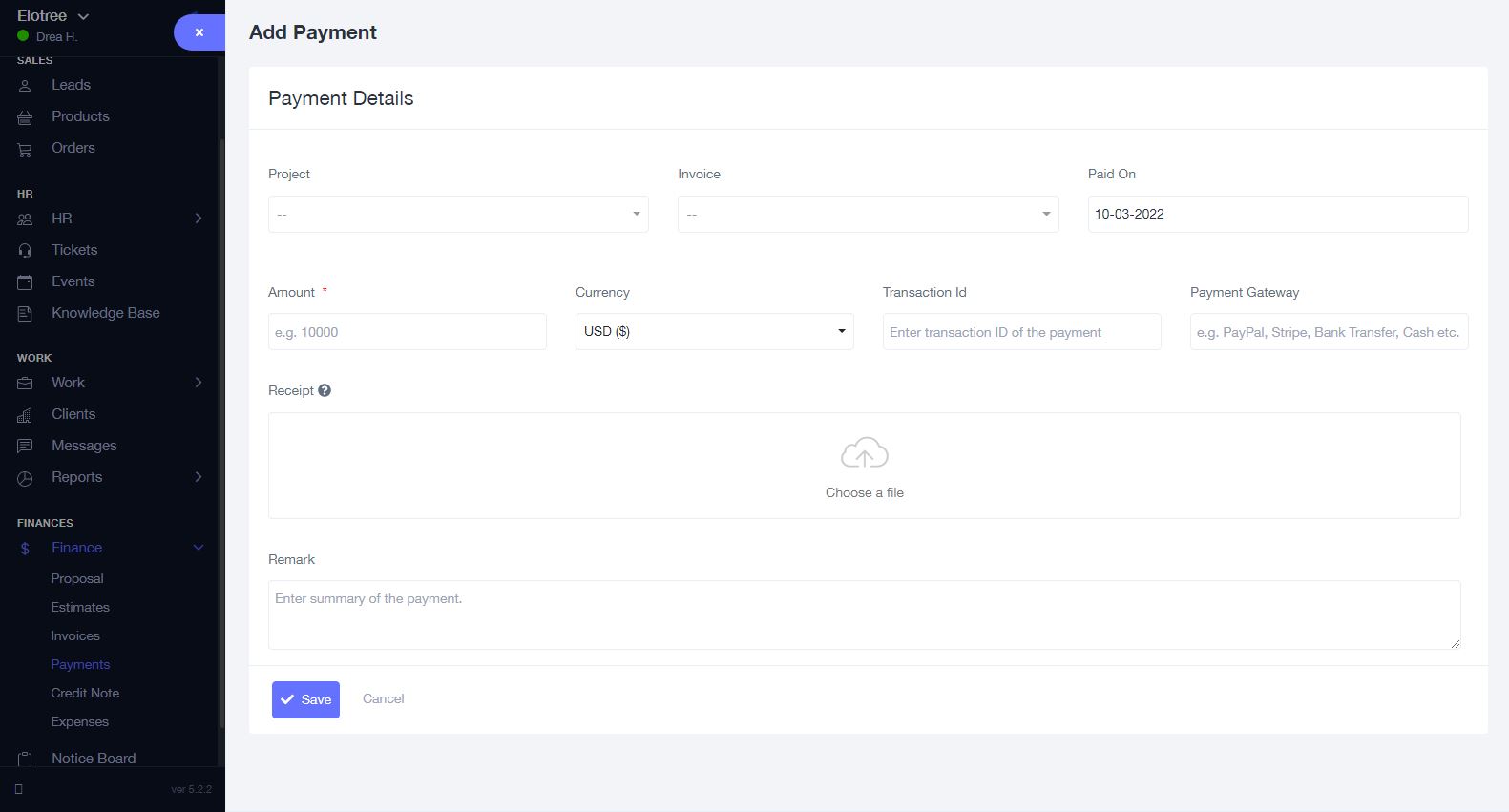
Task: Click the Finance dollar sign icon
Action: 25,549
